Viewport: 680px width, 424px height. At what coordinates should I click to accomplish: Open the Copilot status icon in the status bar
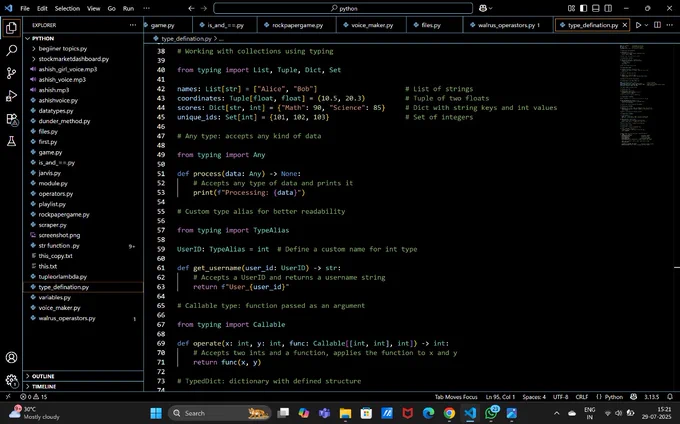point(634,397)
